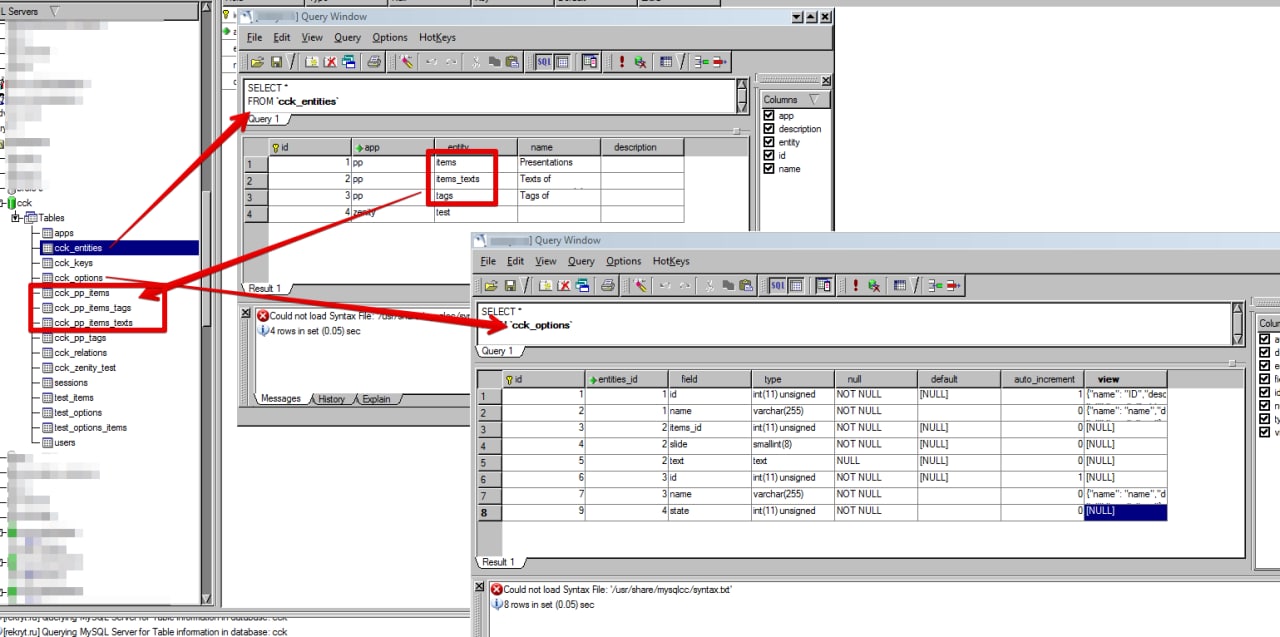Open HotKeys menu in cck_entities query window
The width and height of the screenshot is (1280, 637).
pyautogui.click(x=437, y=37)
